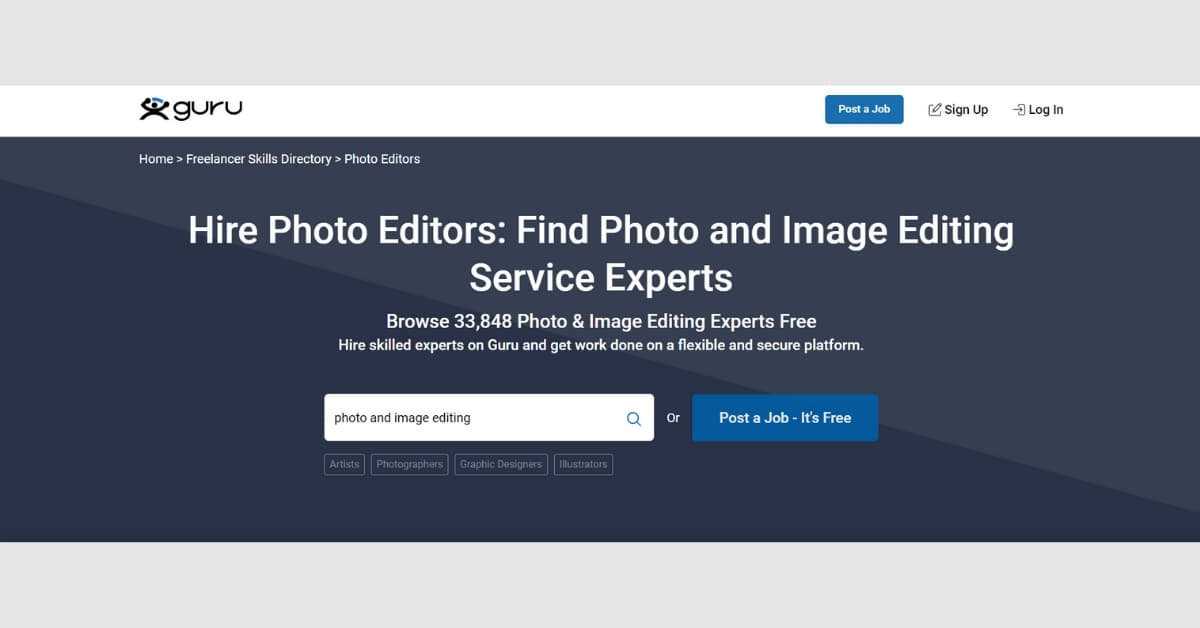Click the Hire Photo Editors heading
The image size is (1200, 628).
coord(601,253)
